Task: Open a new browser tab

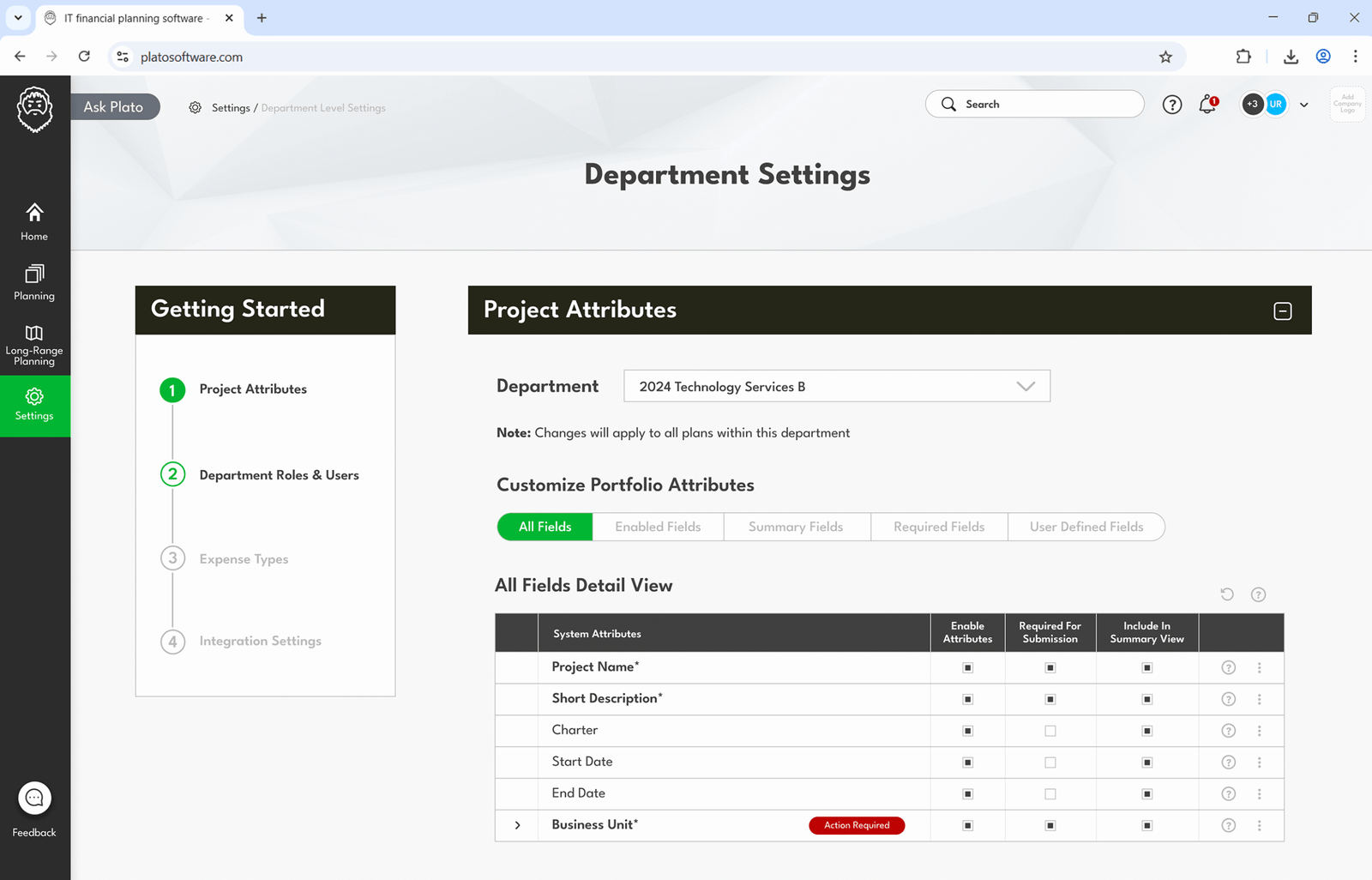Action: pos(262,18)
